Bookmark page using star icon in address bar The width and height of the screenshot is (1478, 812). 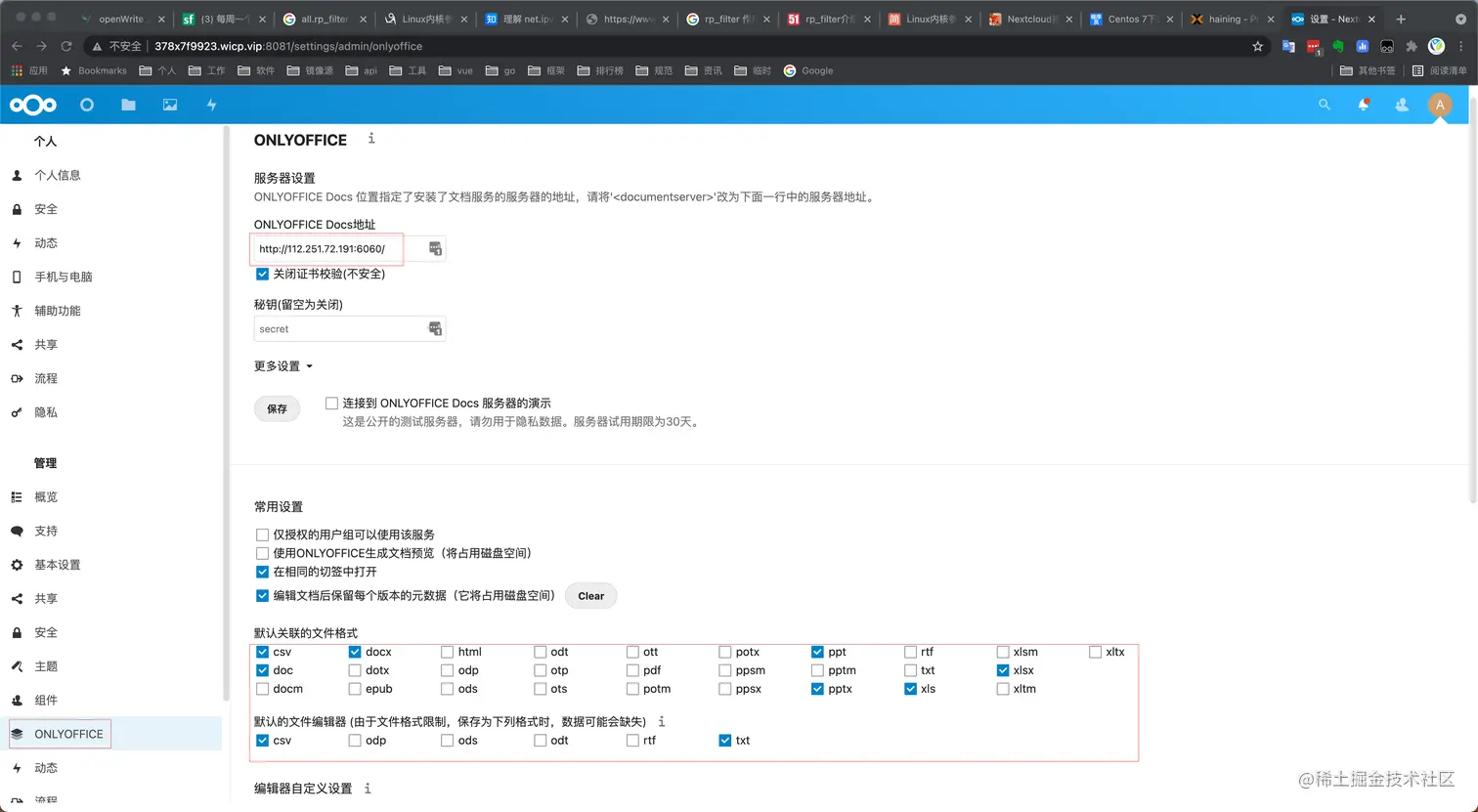tap(1258, 46)
